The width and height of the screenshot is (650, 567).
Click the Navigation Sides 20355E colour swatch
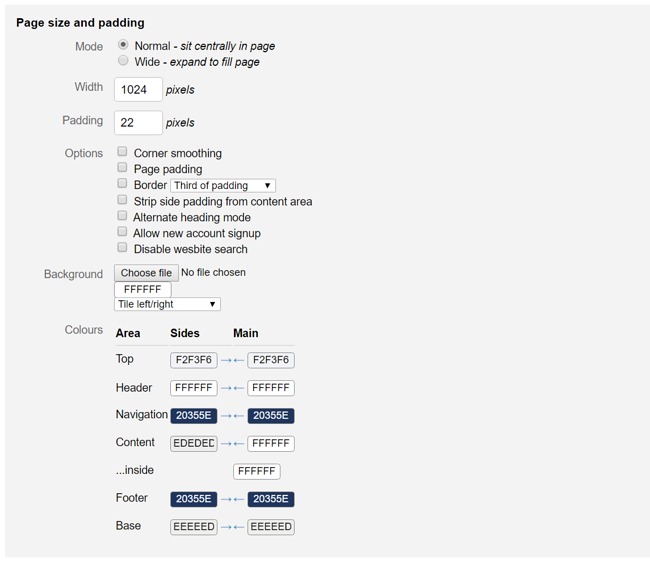(194, 416)
